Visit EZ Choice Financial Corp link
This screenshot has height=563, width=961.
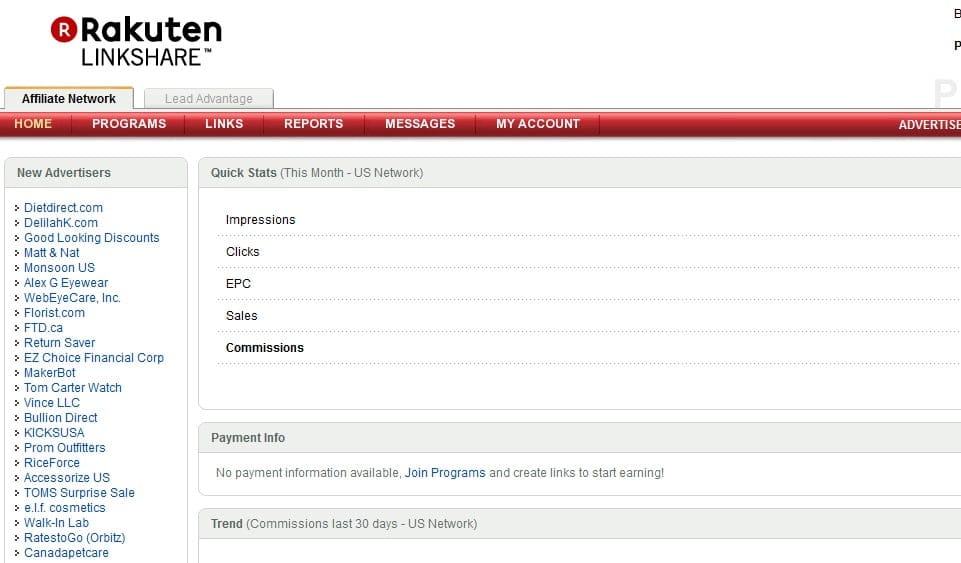[x=94, y=358]
